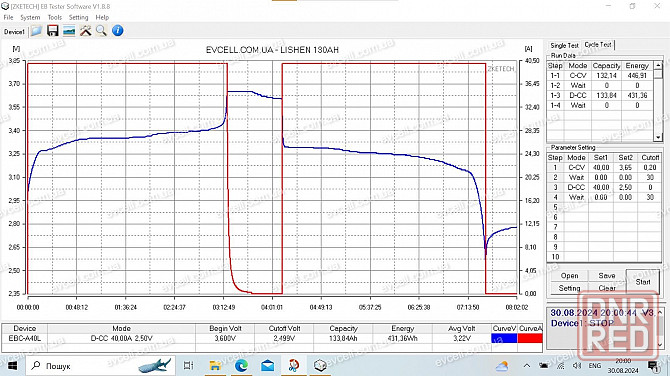Select Run Data row 1-1 C-CV
The image size is (670, 376).
pyautogui.click(x=599, y=76)
